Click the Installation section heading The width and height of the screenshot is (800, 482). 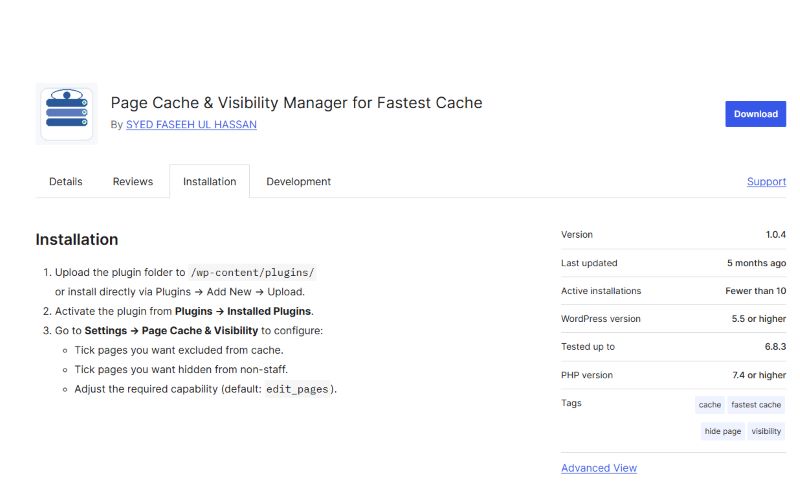[x=77, y=240]
